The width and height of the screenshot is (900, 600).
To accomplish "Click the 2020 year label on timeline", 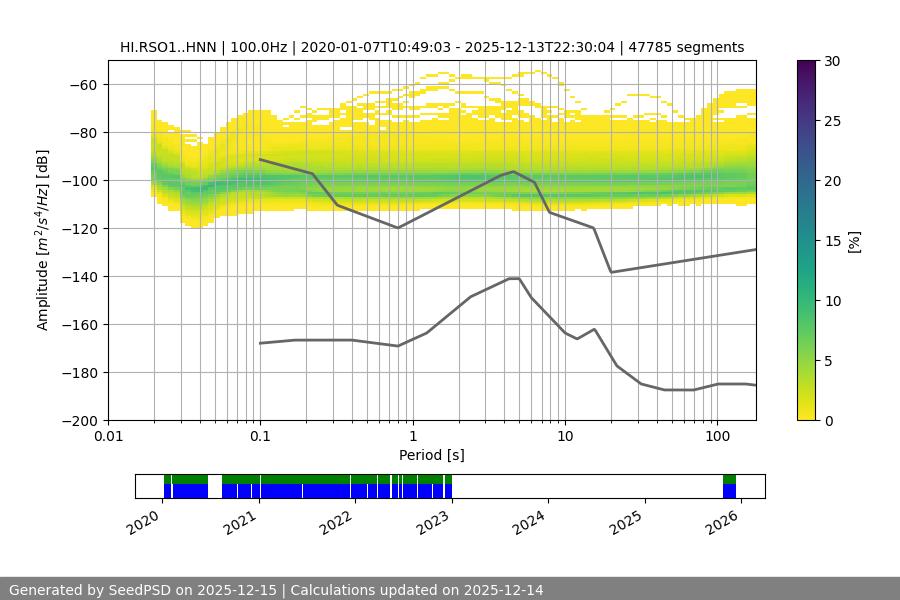I will 146,520.
